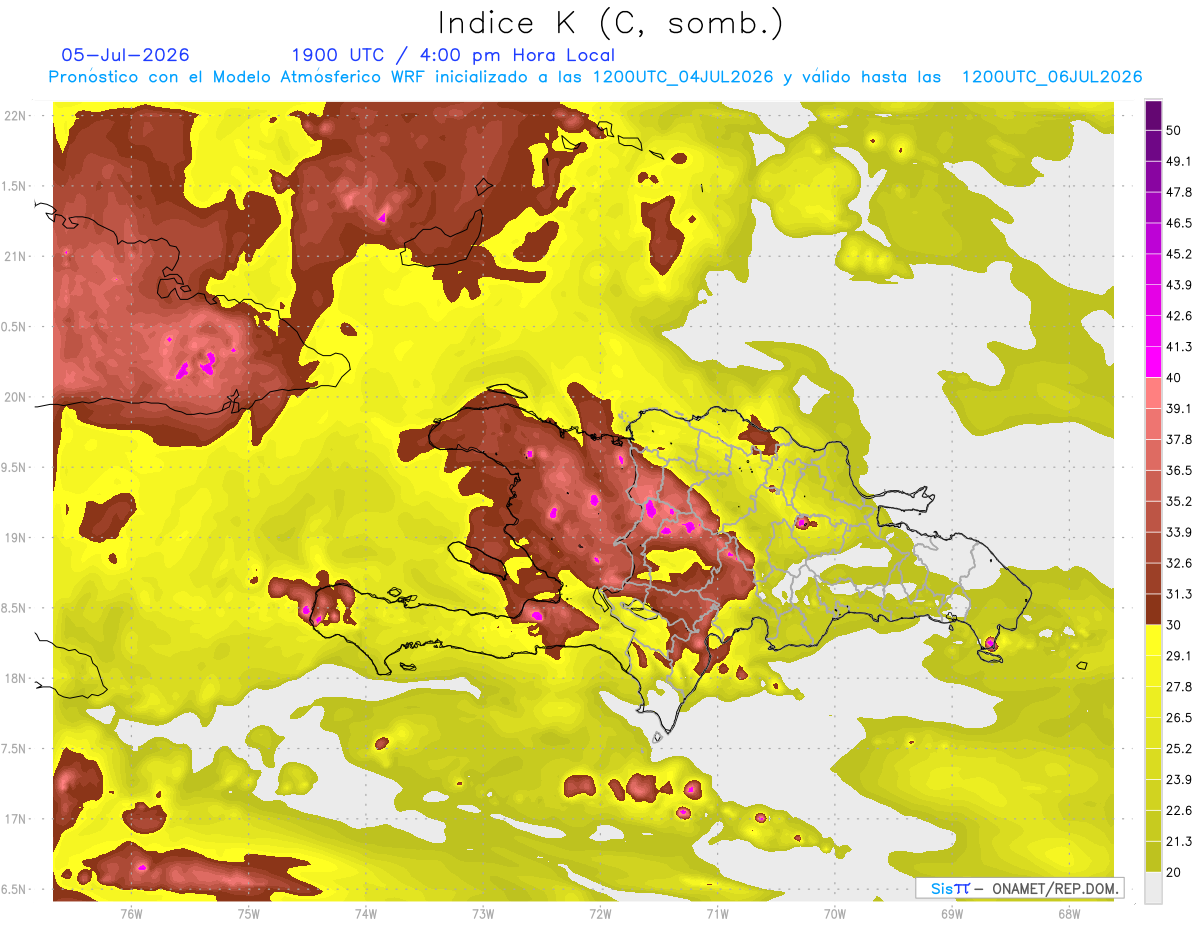Click the "30" legend value
The height and width of the screenshot is (927, 1200).
1174,625
